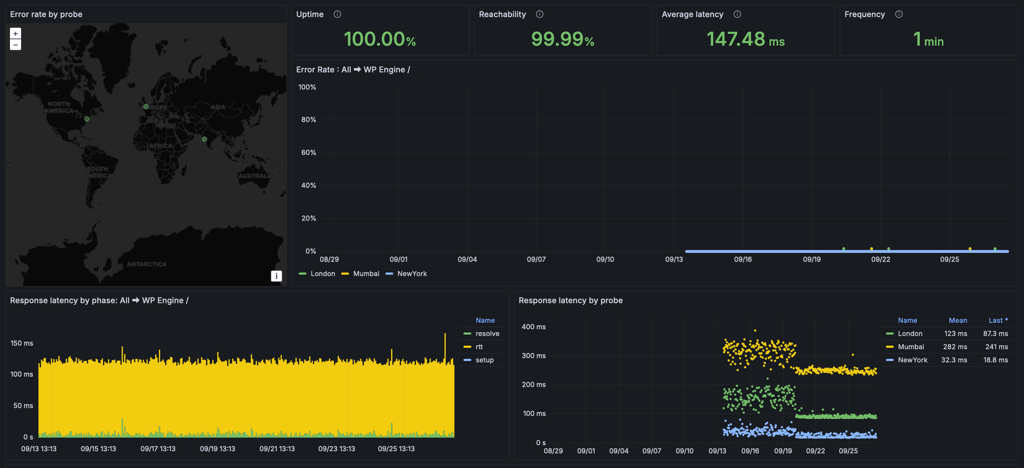Open the Frequency panel title menu
Image resolution: width=1024 pixels, height=468 pixels.
pos(865,14)
